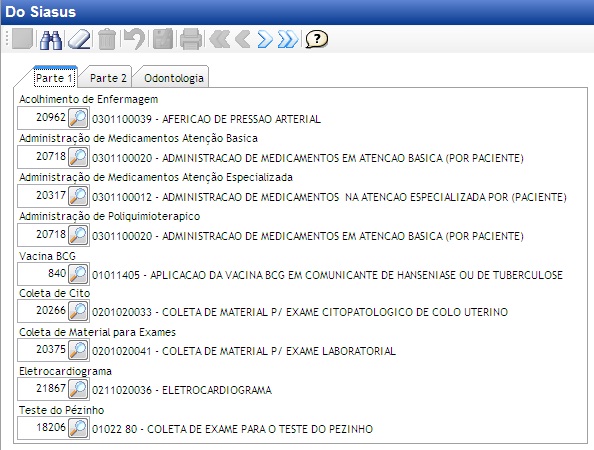
Task: Open lookup for Teste do Pézinho
Action: (78, 428)
